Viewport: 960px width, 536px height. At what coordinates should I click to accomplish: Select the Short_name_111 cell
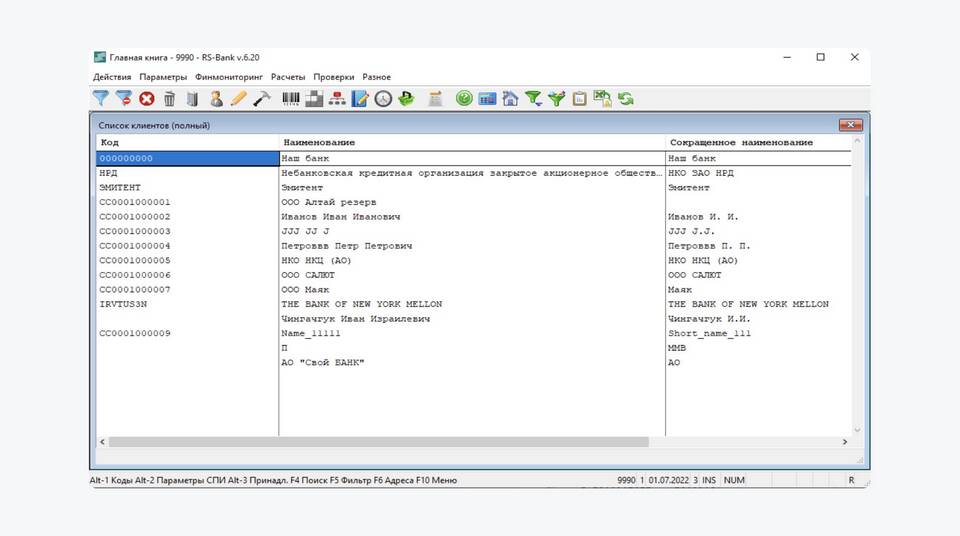(758, 334)
